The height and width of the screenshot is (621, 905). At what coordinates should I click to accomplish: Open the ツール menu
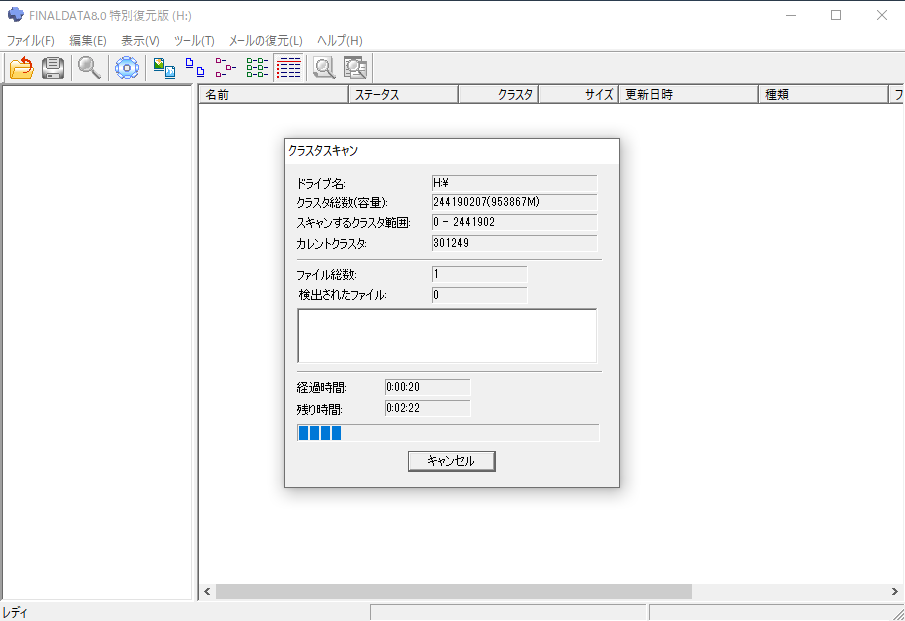(x=193, y=40)
